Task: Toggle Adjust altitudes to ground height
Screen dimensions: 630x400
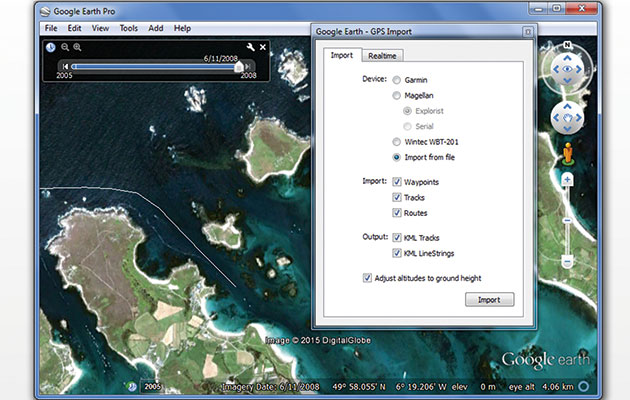Action: 367,278
